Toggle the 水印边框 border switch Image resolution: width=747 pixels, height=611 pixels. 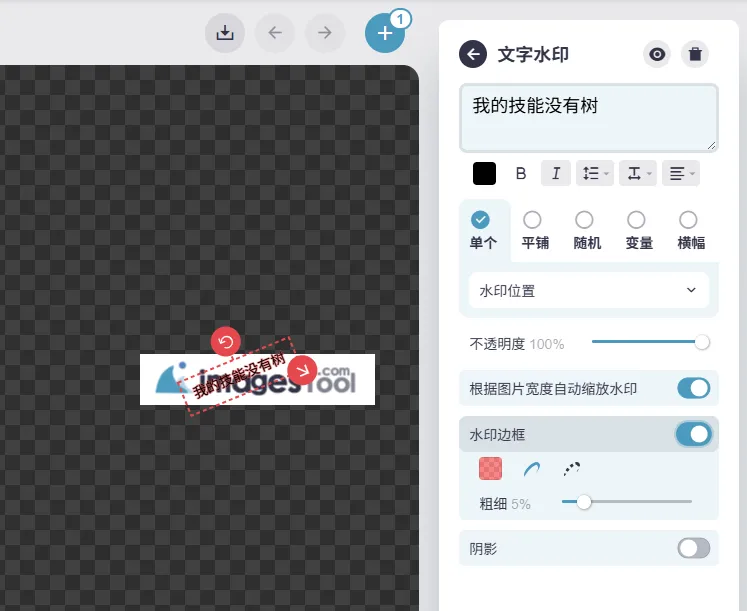(694, 434)
